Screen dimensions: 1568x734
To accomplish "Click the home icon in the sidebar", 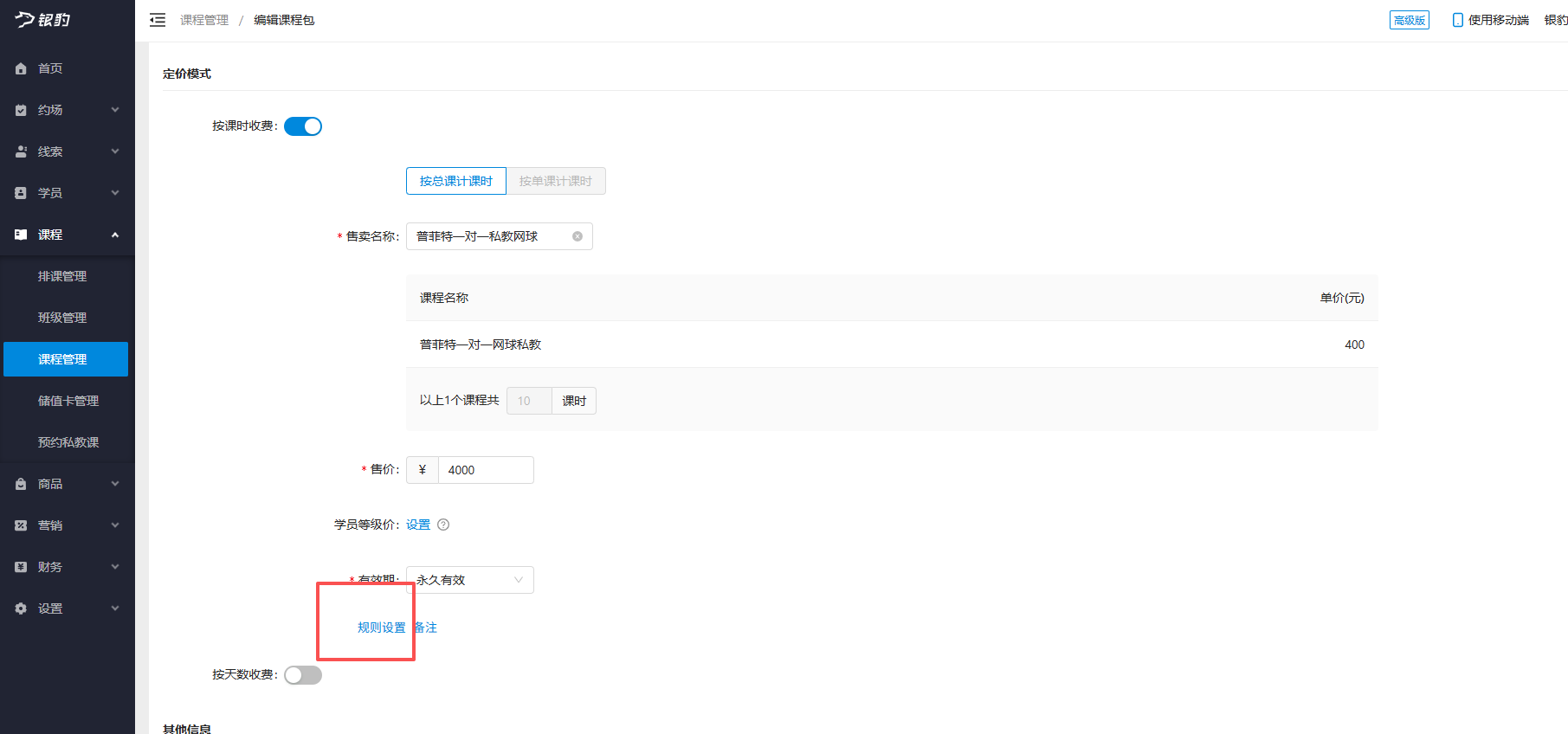I will click(21, 68).
